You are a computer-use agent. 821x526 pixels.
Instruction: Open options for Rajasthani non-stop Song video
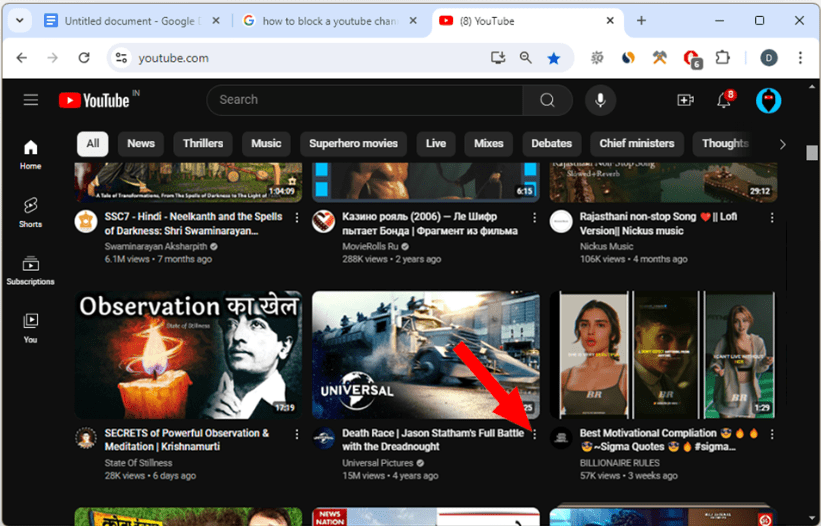tap(772, 218)
